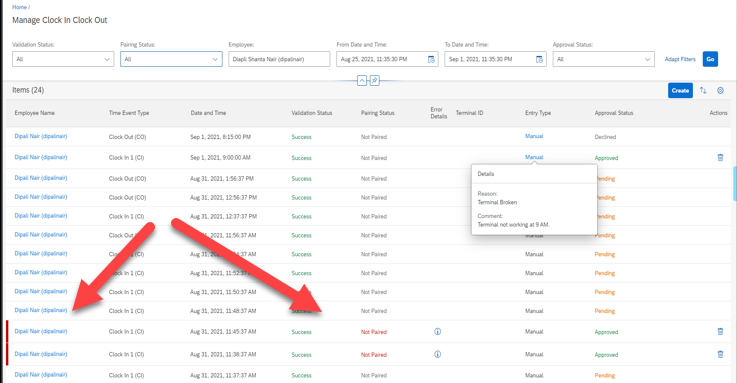Image resolution: width=737 pixels, height=383 pixels.
Task: Pin the filter header with the pin icon
Action: pyautogui.click(x=375, y=81)
